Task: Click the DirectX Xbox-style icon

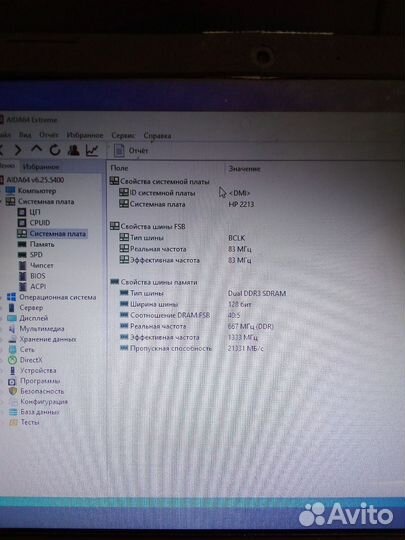Action: (12, 360)
